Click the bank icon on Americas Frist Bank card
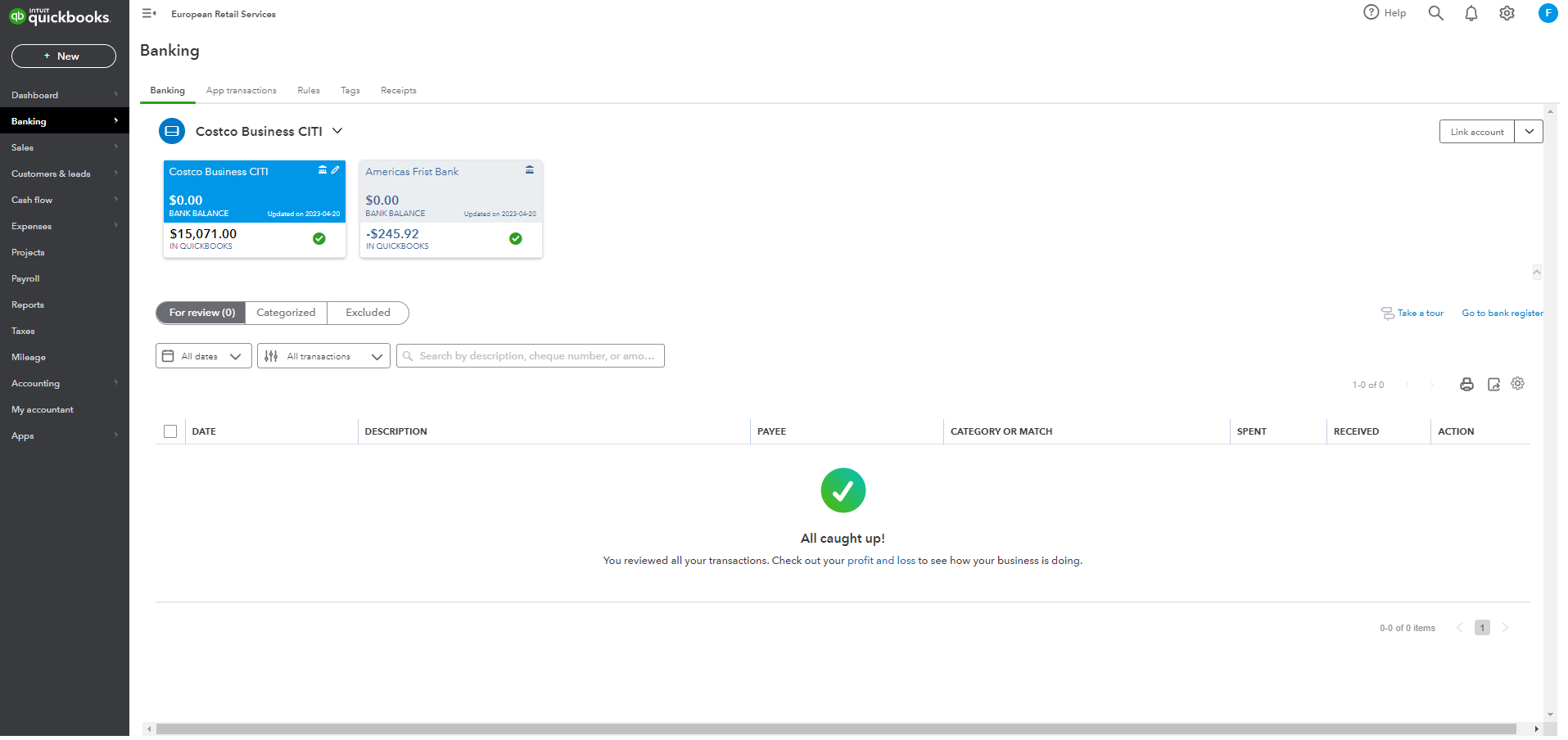The image size is (1568, 740). [x=530, y=170]
